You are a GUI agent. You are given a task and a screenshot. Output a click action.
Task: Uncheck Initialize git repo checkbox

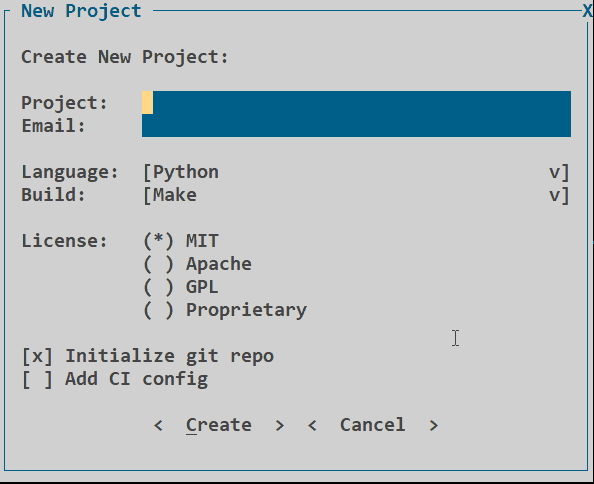pyautogui.click(x=38, y=356)
